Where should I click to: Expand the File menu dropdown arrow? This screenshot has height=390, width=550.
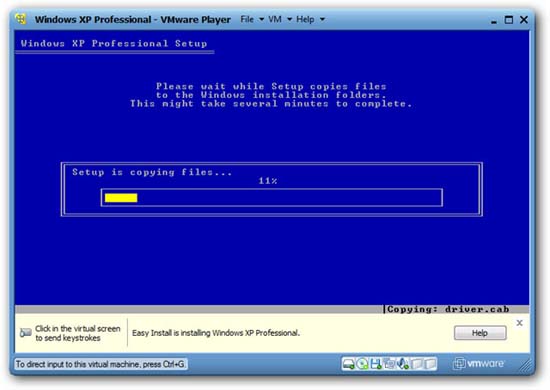click(261, 19)
